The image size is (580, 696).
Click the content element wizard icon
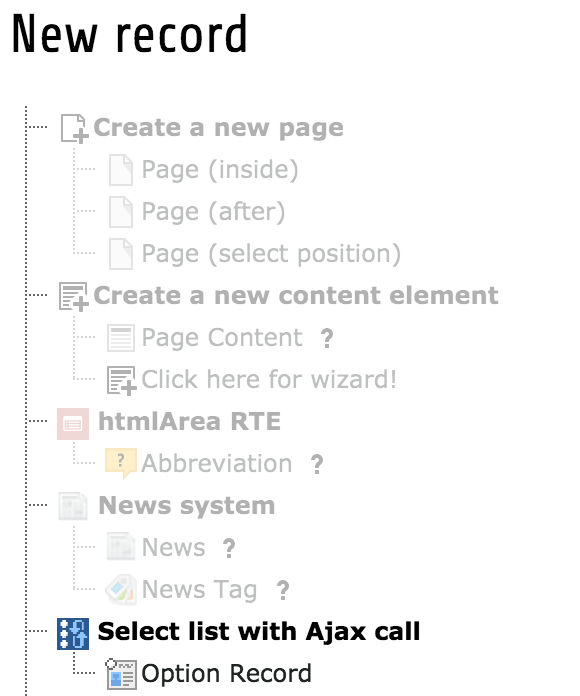[121, 380]
